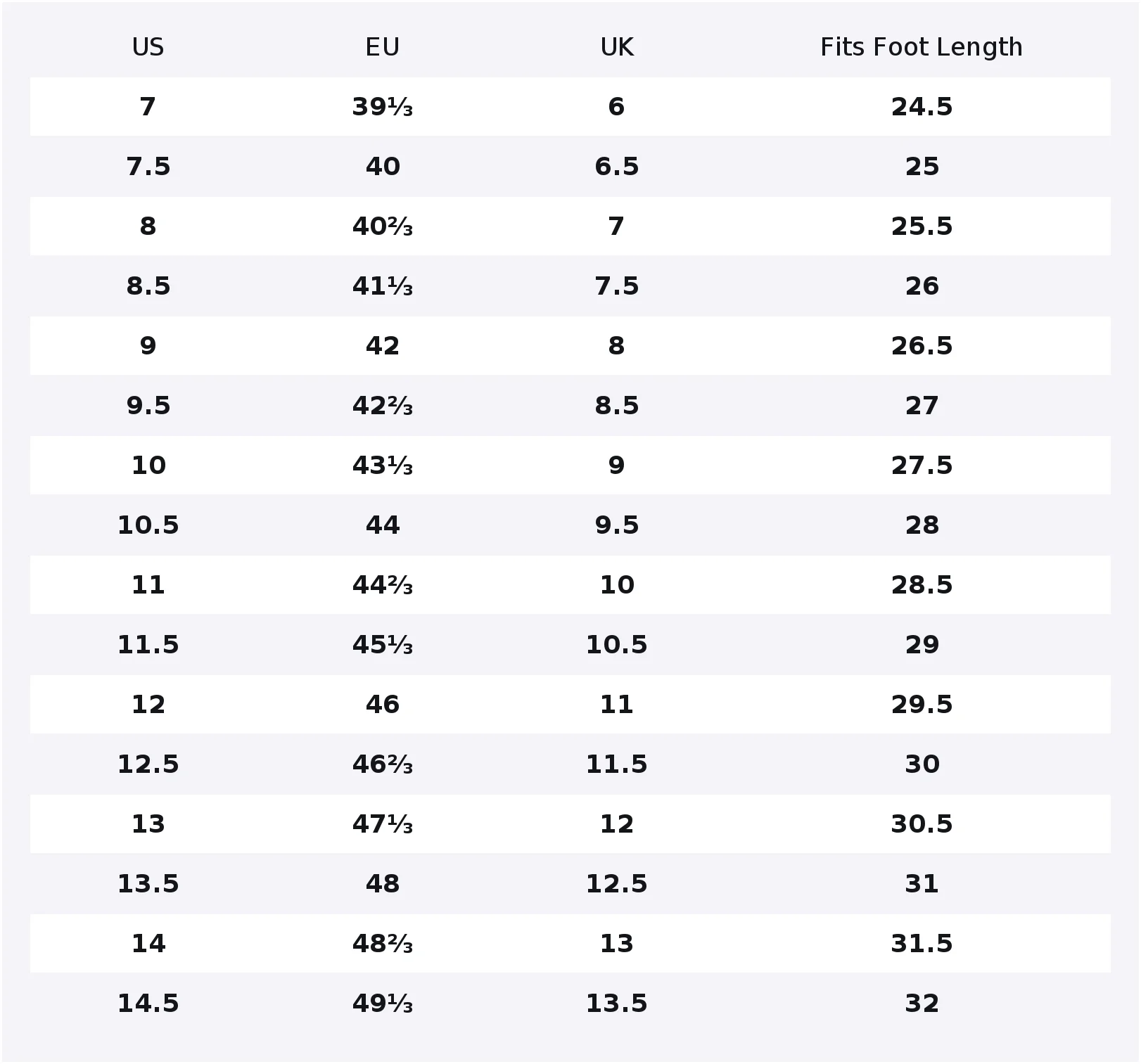
Task: Select foot length 26 cell
Action: click(x=922, y=286)
